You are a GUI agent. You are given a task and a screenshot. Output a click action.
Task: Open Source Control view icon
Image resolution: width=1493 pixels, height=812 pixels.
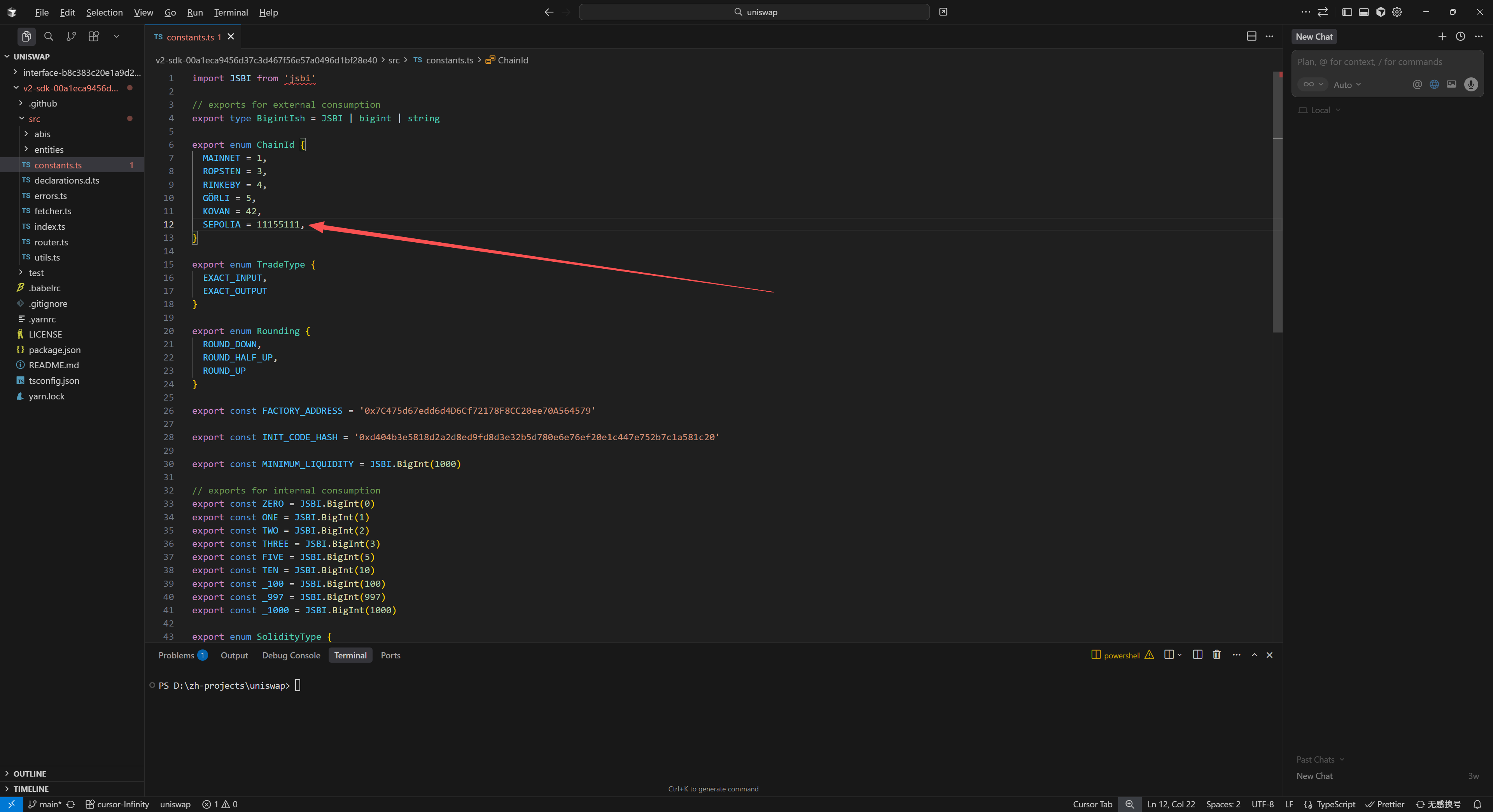[x=71, y=37]
